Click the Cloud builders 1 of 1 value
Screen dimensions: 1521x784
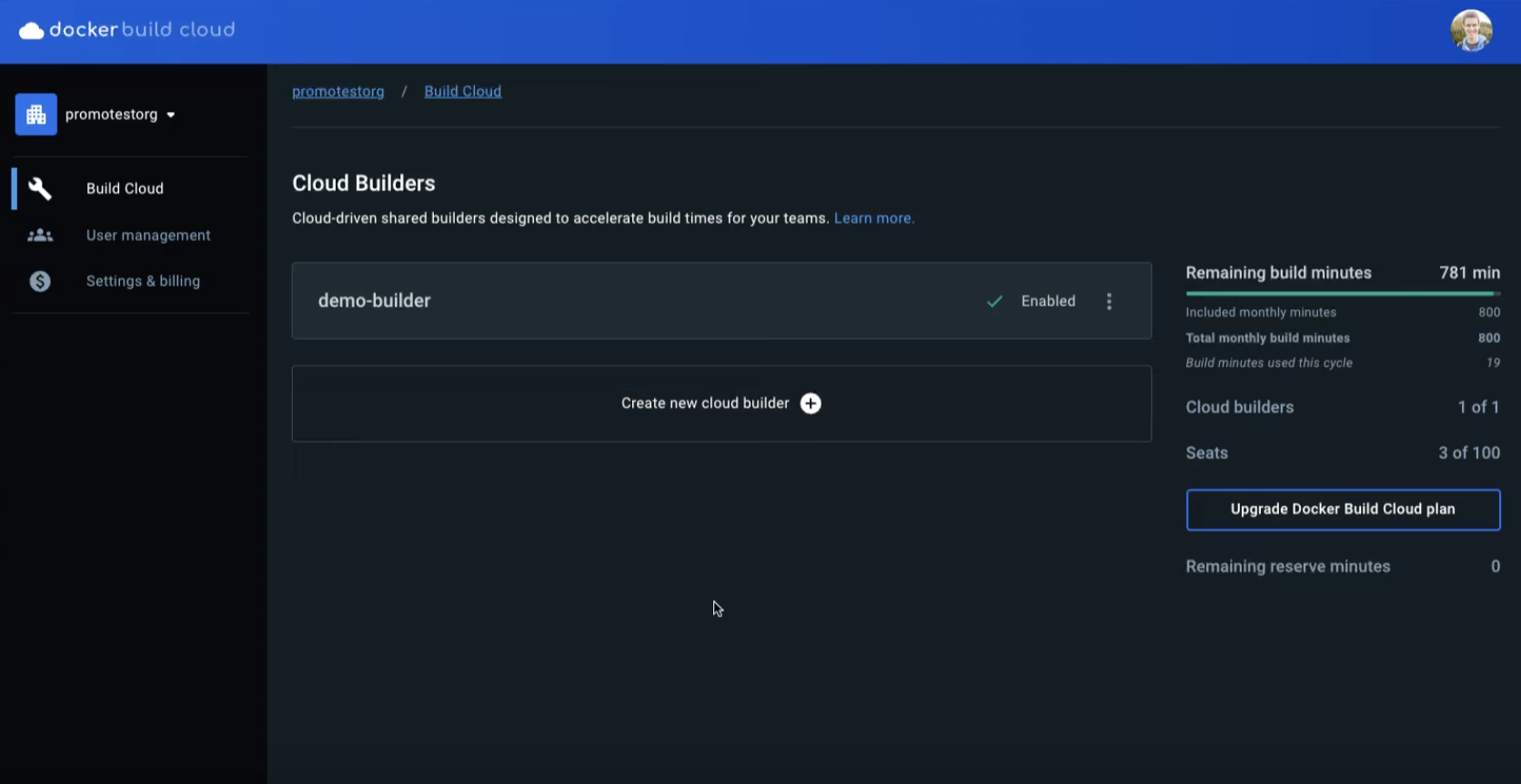(x=1478, y=407)
